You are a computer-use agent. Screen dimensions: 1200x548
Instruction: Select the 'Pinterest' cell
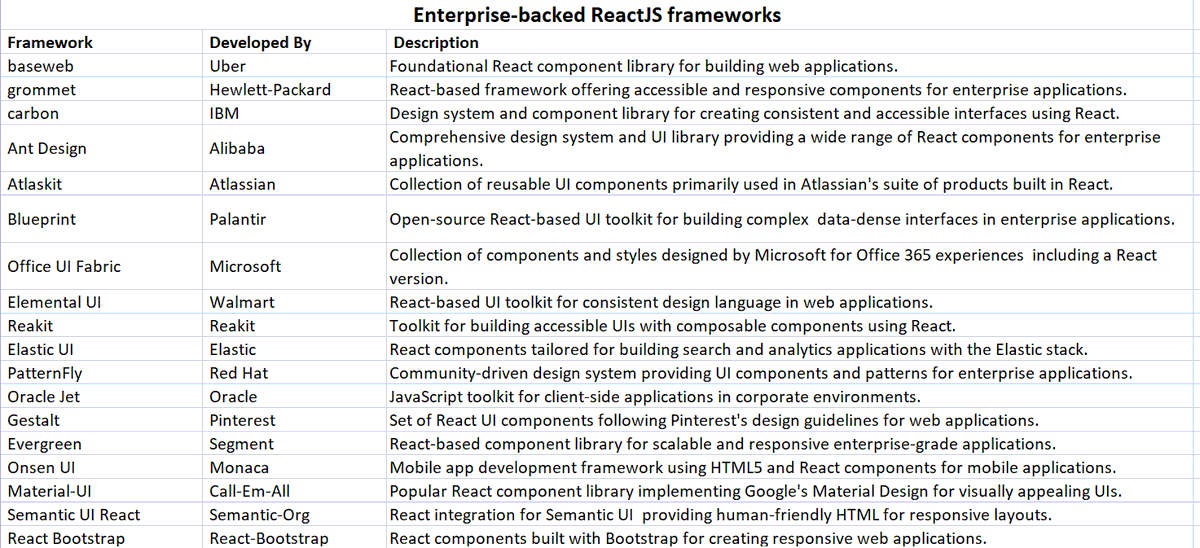(x=295, y=420)
